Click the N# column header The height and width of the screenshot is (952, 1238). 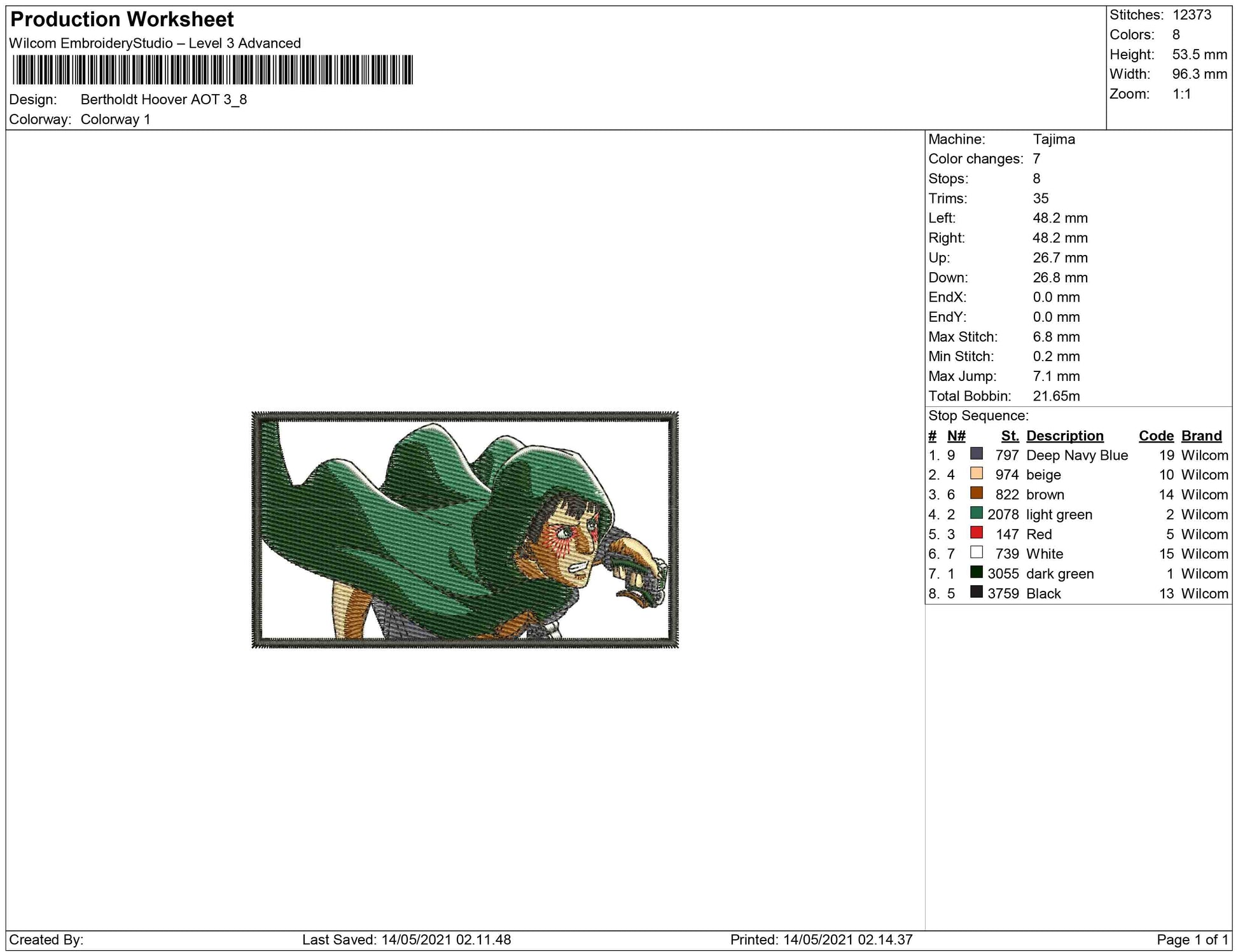tap(956, 436)
